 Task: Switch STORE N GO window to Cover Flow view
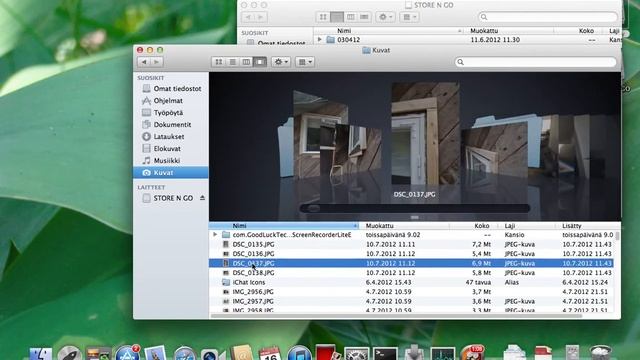pos(364,17)
